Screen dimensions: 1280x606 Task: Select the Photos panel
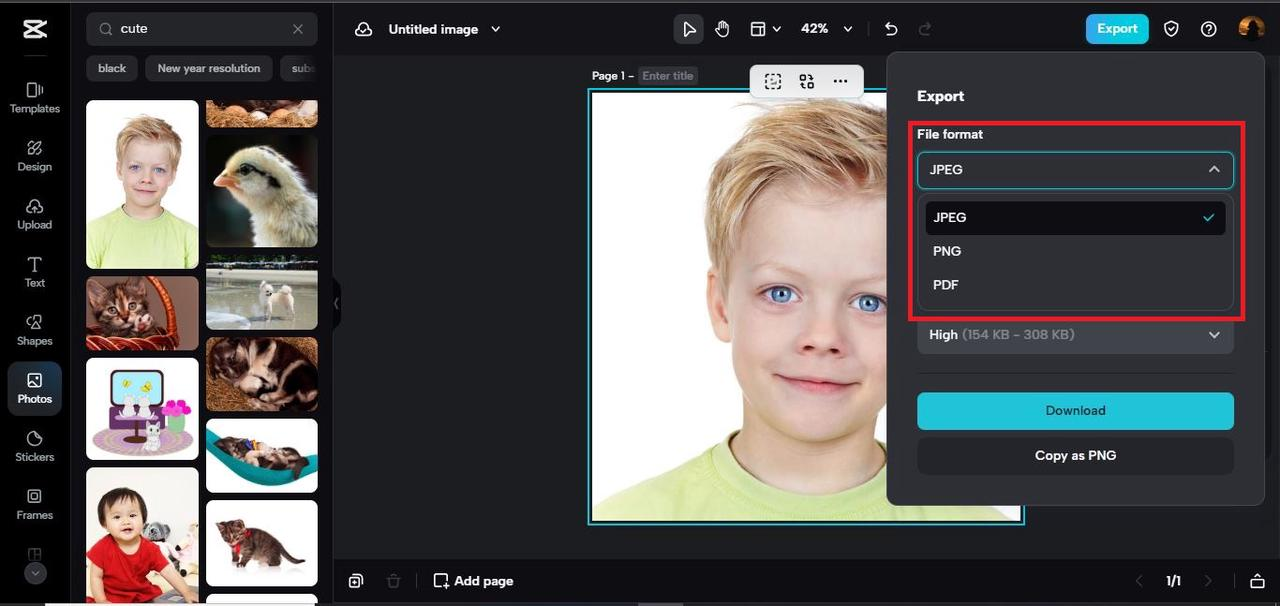35,388
